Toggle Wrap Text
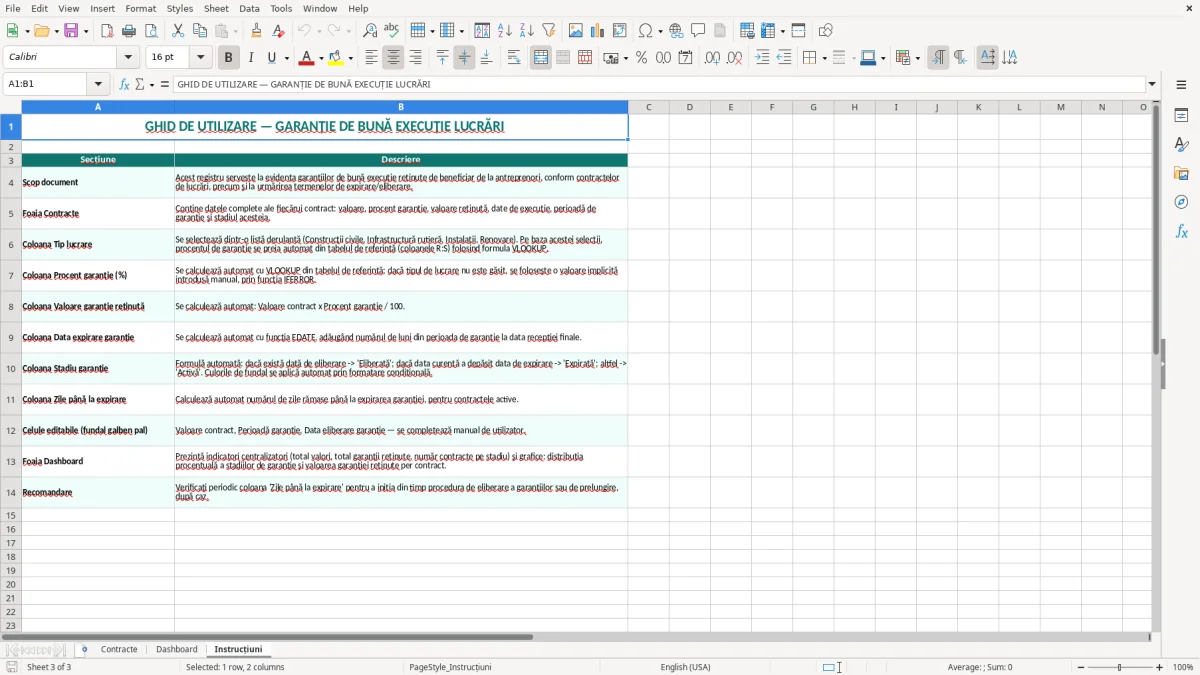The height and width of the screenshot is (675, 1200). pyautogui.click(x=514, y=58)
